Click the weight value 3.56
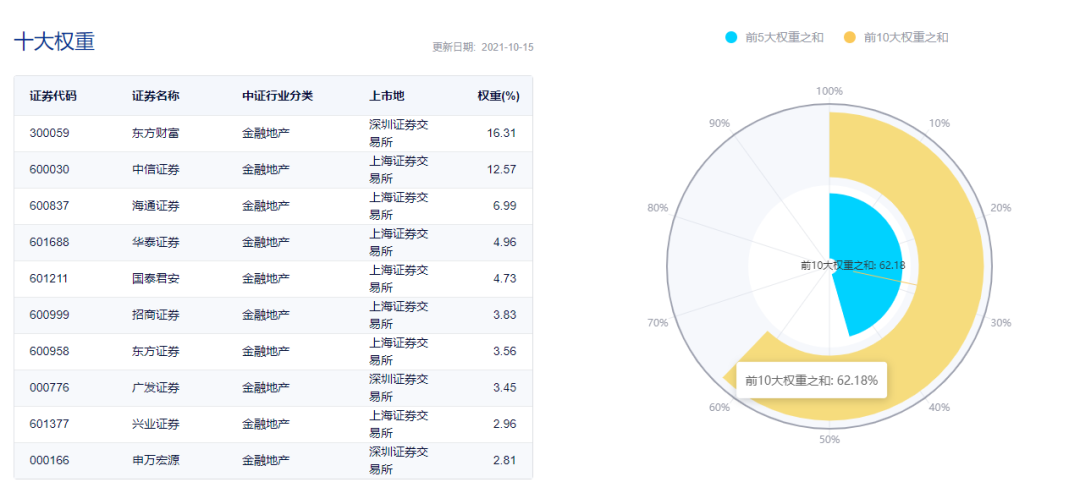The width and height of the screenshot is (1080, 504). 505,351
